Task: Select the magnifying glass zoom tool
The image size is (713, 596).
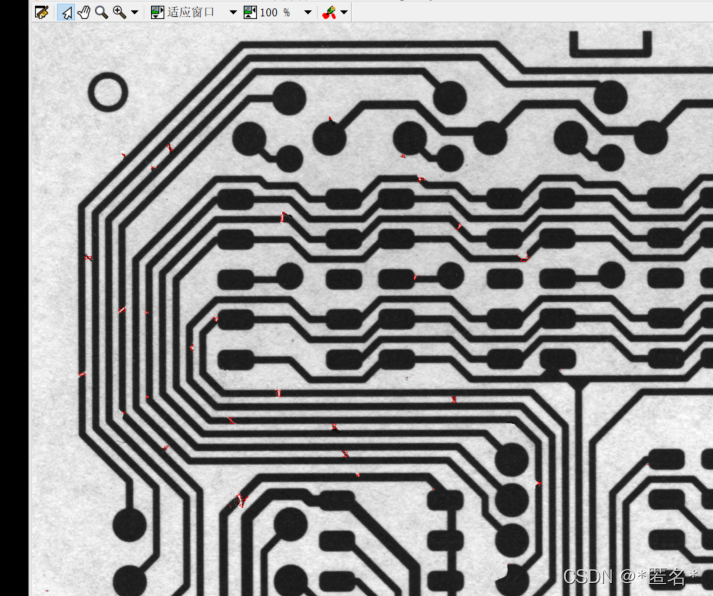Action: pos(101,12)
